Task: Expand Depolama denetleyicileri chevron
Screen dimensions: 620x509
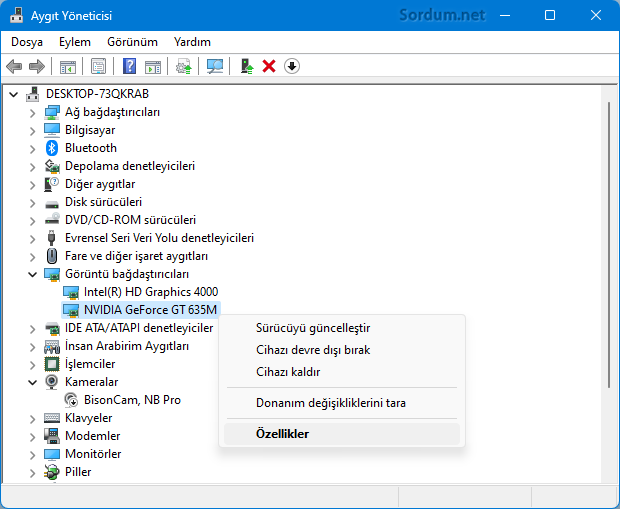Action: 32,167
